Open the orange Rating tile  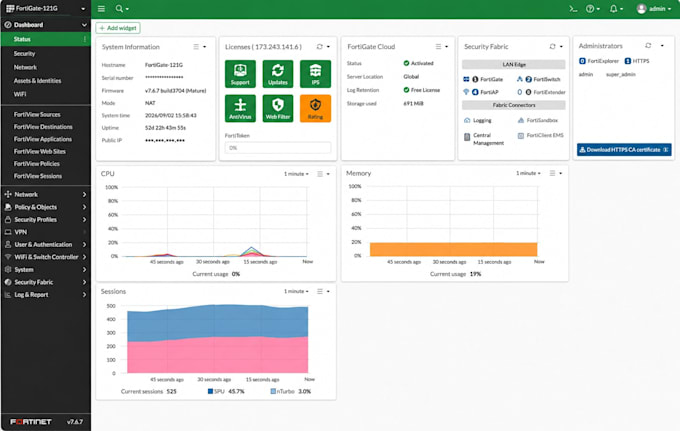click(315, 108)
